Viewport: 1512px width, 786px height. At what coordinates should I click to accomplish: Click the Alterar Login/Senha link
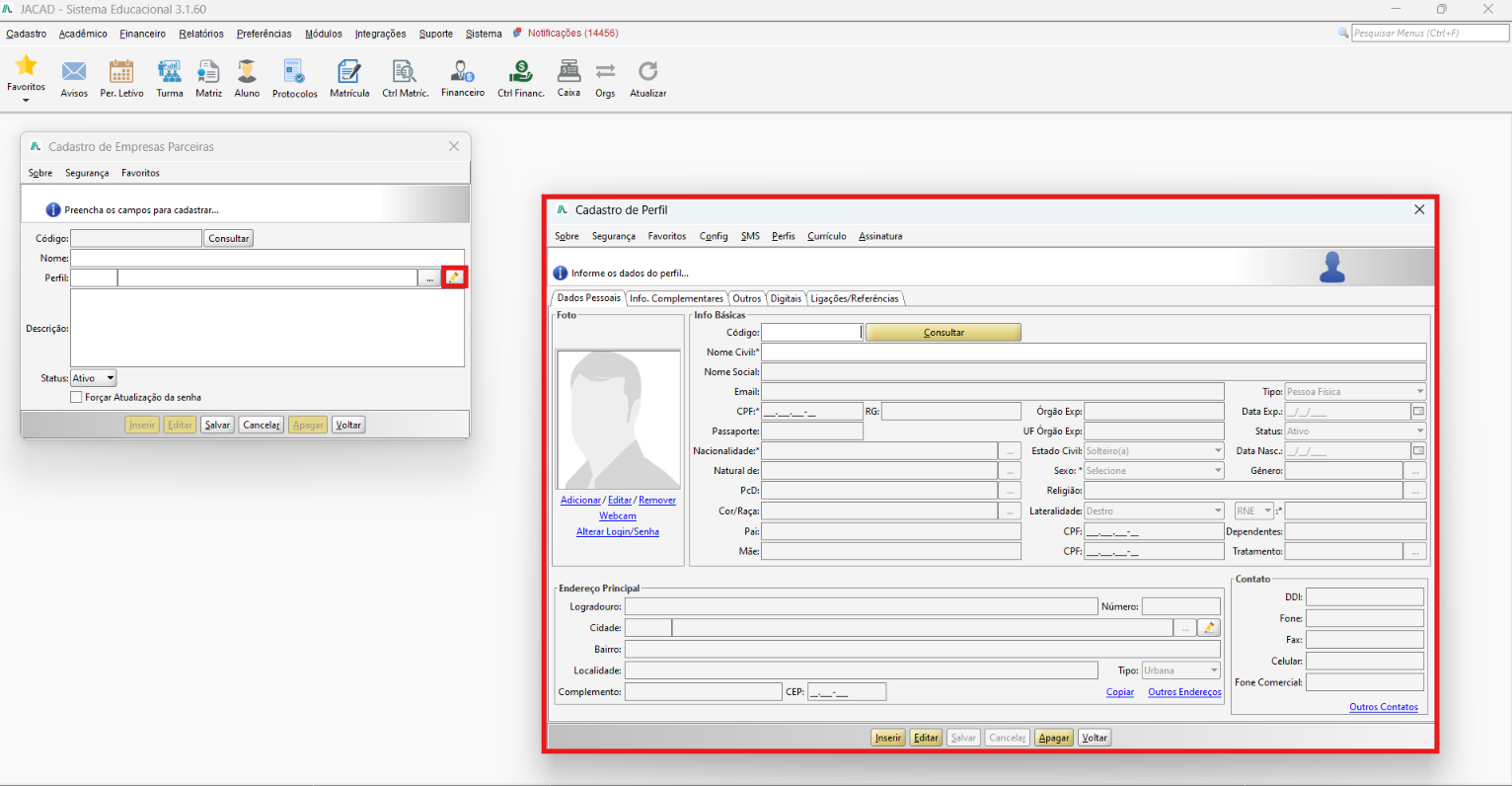(618, 531)
